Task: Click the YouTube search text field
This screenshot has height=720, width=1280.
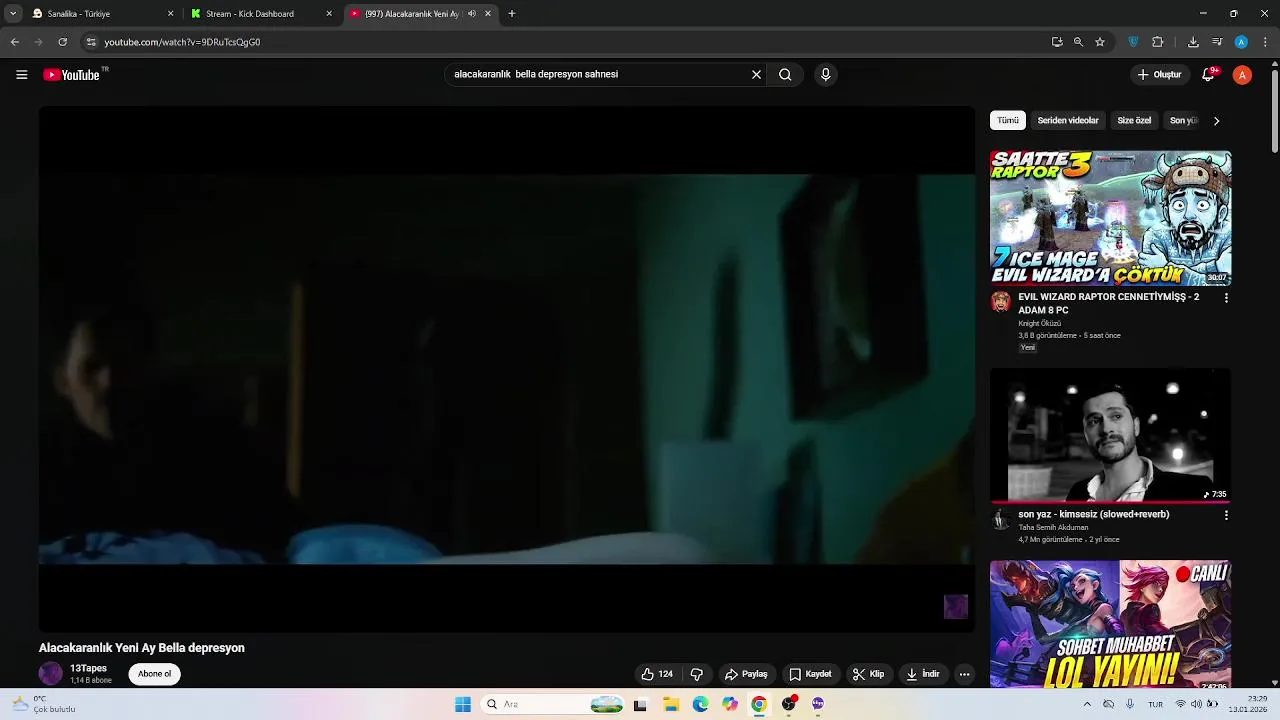Action: pyautogui.click(x=599, y=74)
